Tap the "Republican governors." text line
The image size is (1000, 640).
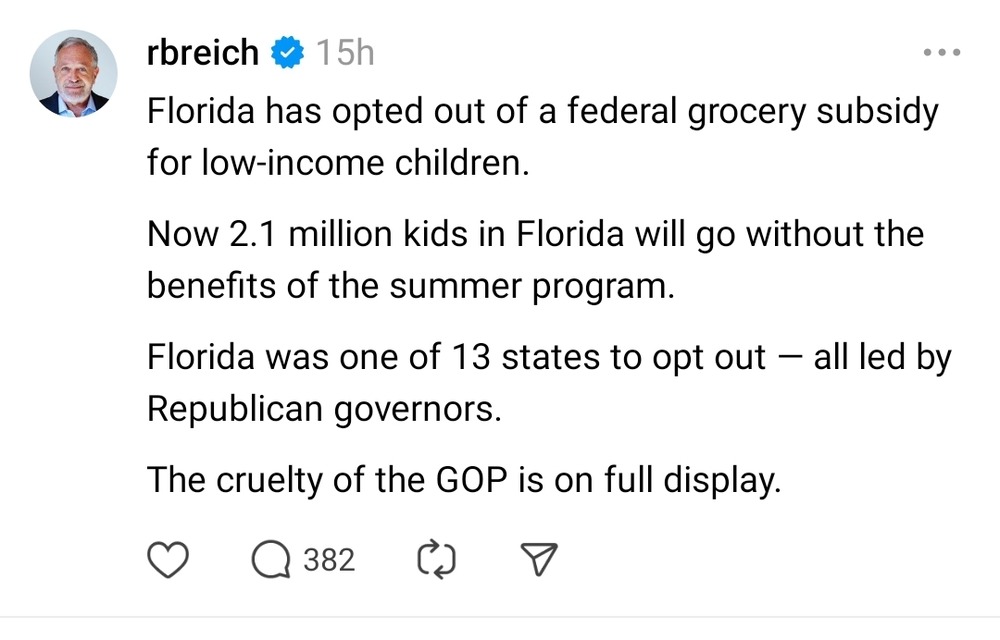(325, 409)
